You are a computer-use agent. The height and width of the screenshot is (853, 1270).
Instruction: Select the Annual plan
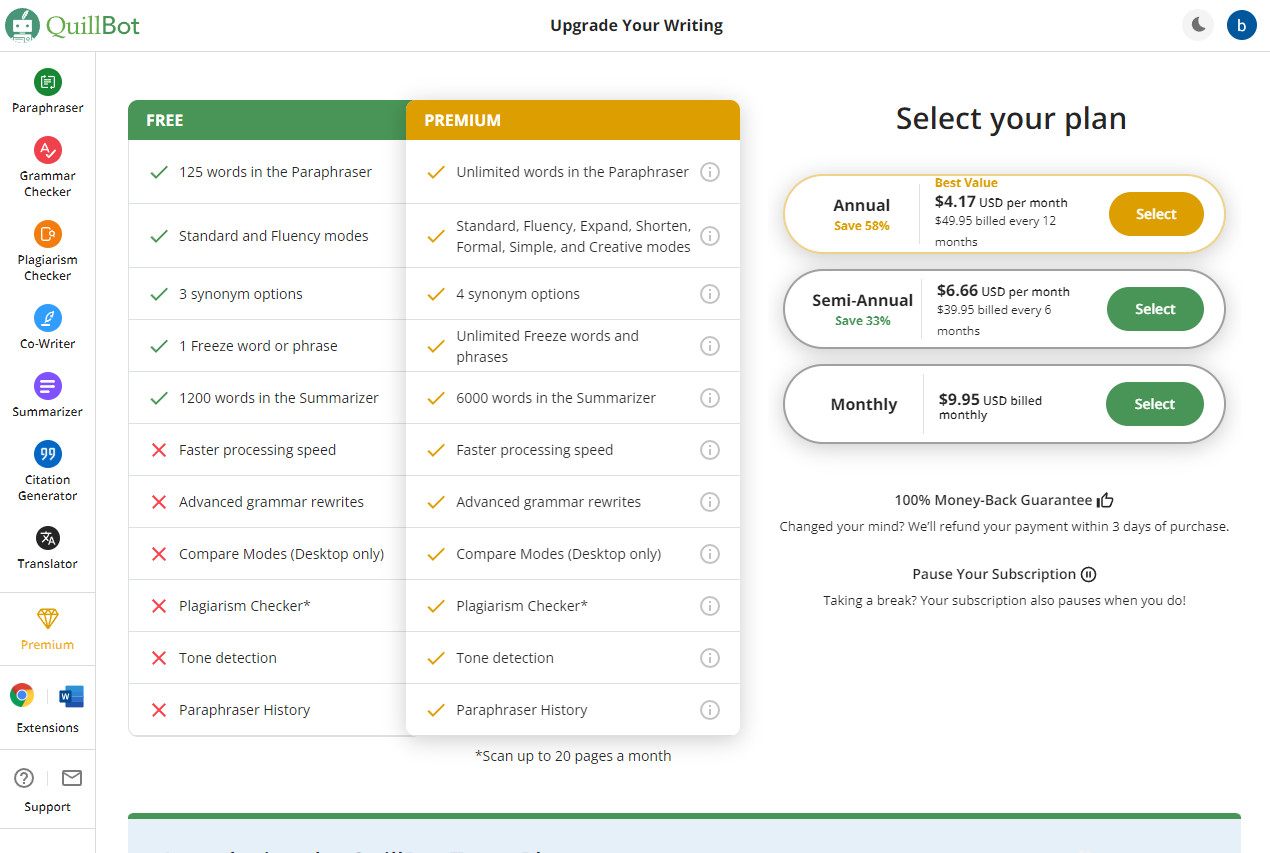coord(1156,214)
